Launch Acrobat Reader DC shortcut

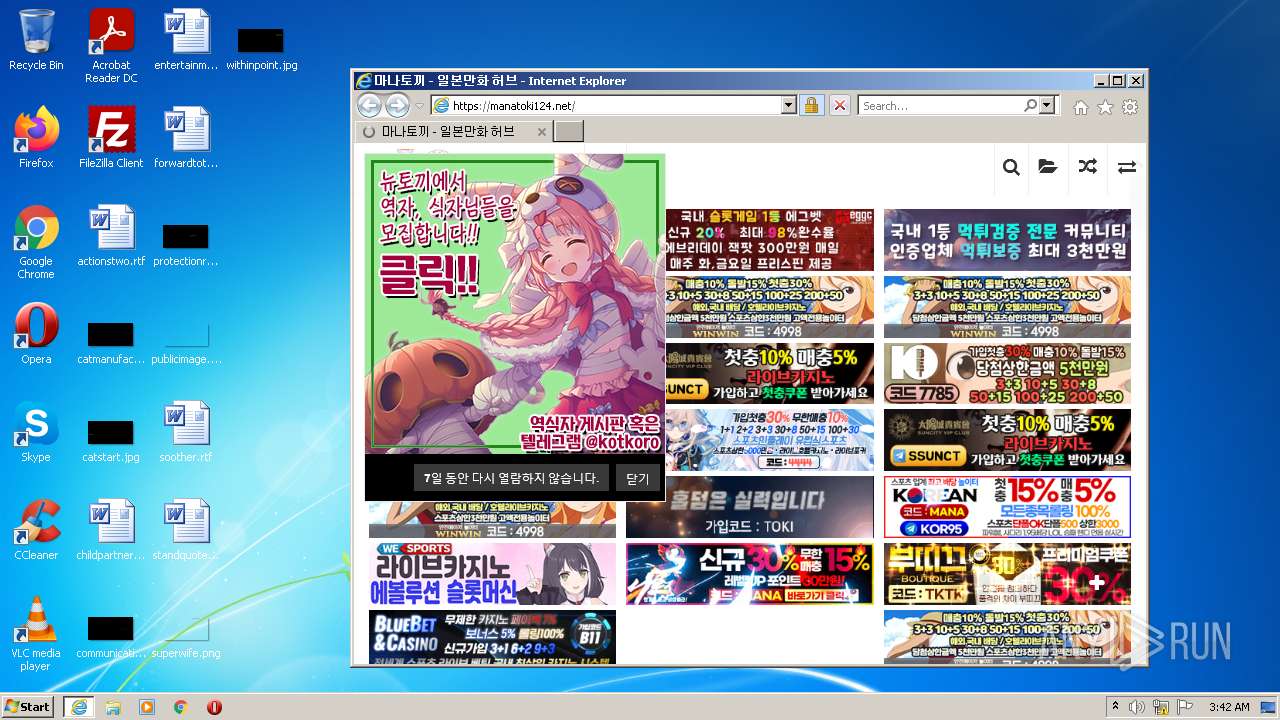point(111,46)
